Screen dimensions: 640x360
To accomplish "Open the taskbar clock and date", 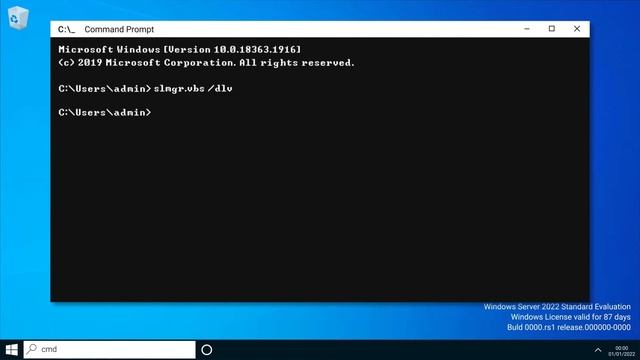I will pos(622,351).
